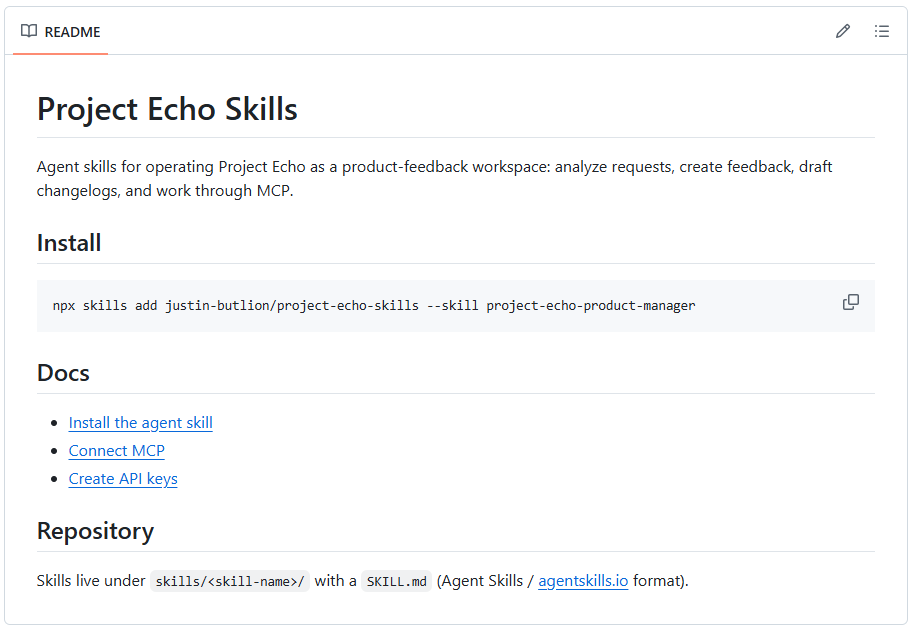Open the outline table of contents icon
Viewport: 914px width, 631px height.
pyautogui.click(x=881, y=31)
